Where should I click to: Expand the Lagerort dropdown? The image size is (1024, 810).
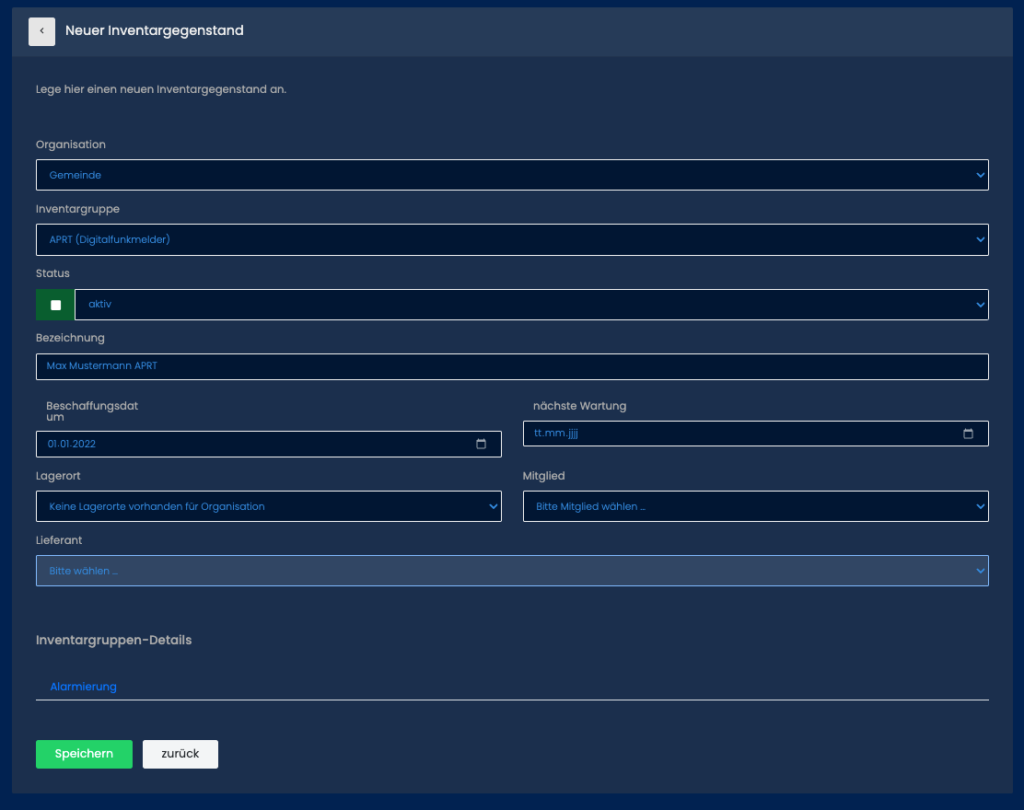click(268, 507)
